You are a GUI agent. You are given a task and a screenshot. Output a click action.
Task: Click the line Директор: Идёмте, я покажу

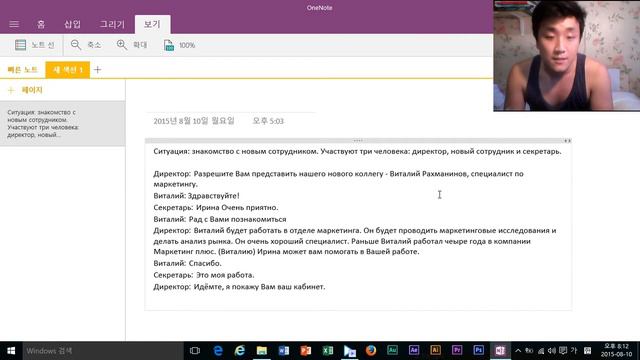[x=240, y=287]
